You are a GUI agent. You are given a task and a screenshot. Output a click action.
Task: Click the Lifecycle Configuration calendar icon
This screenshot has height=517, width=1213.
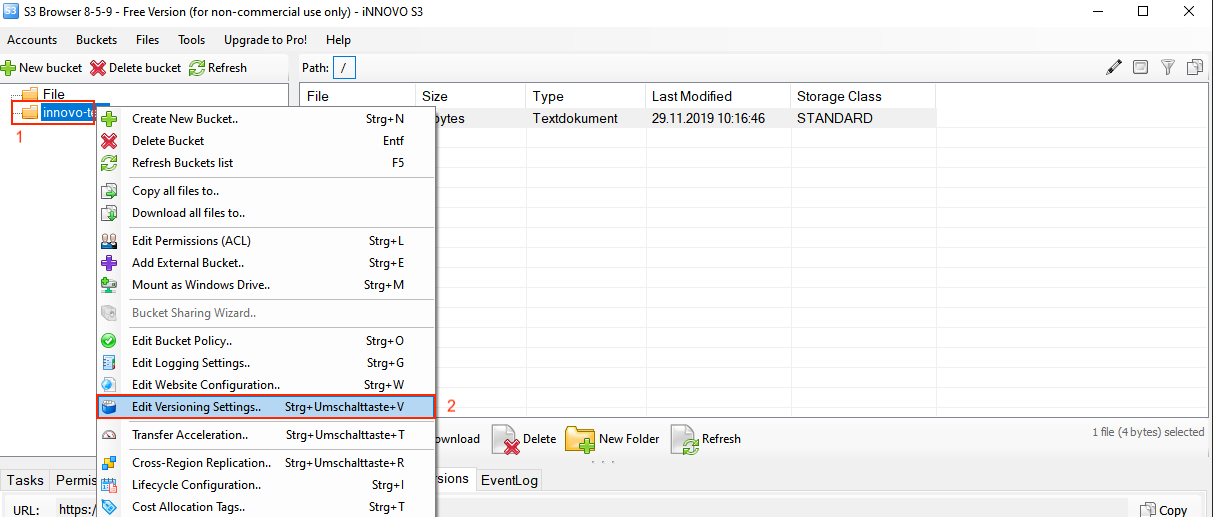click(x=110, y=485)
